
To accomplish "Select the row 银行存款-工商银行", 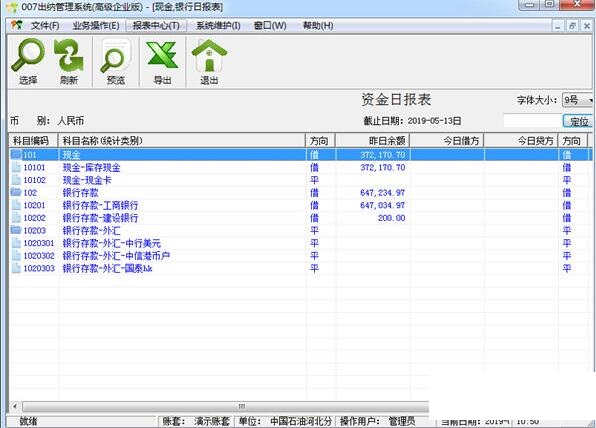I will pyautogui.click(x=300, y=205).
